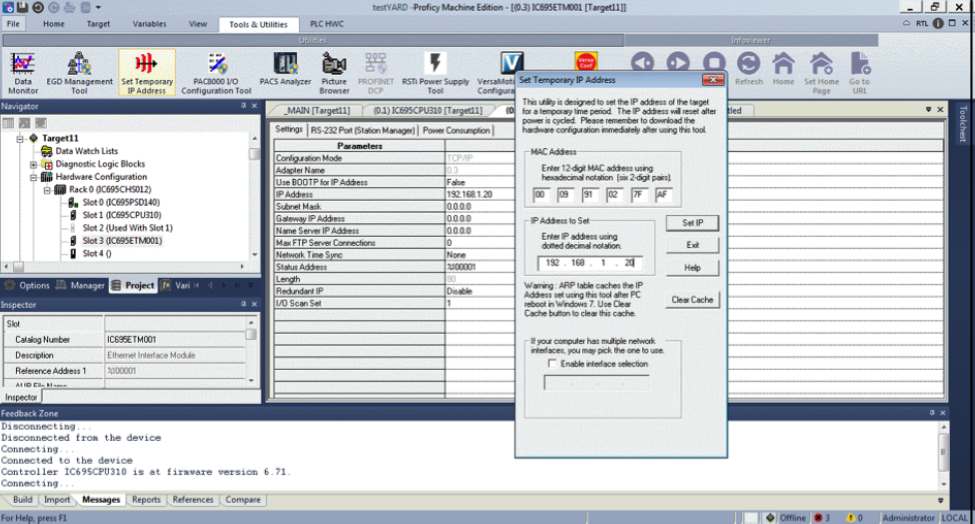Click the Navigator vertical scrollbar

point(254,196)
